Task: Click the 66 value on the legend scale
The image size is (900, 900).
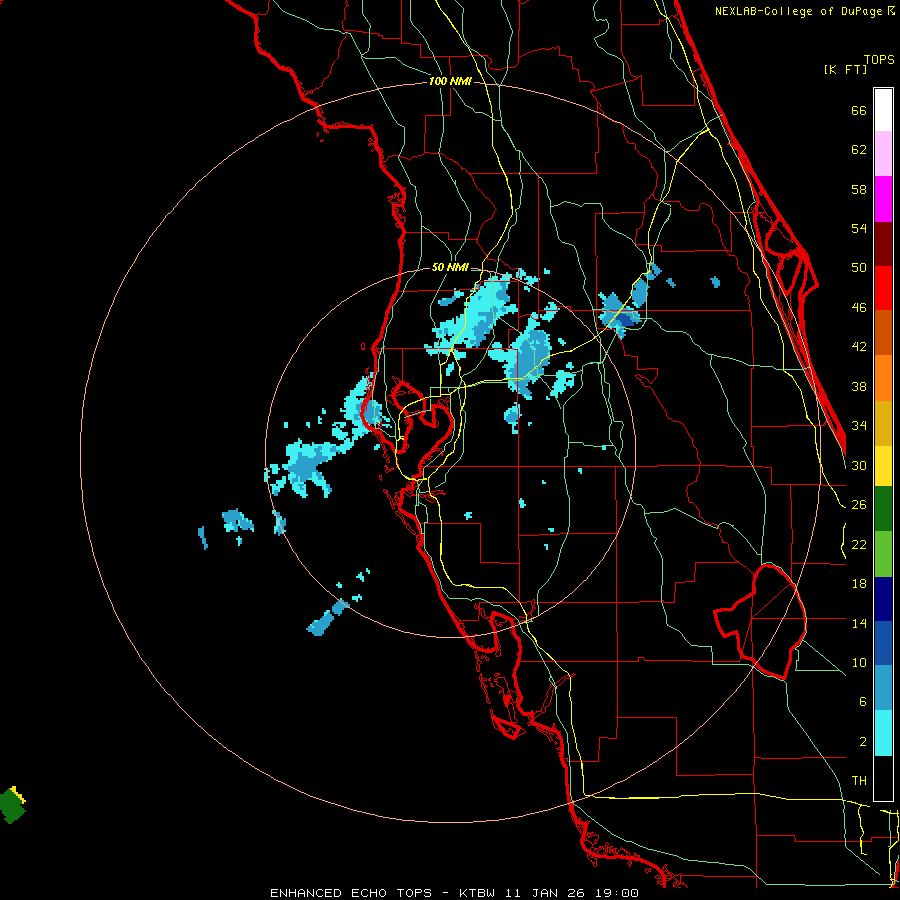Action: click(859, 110)
